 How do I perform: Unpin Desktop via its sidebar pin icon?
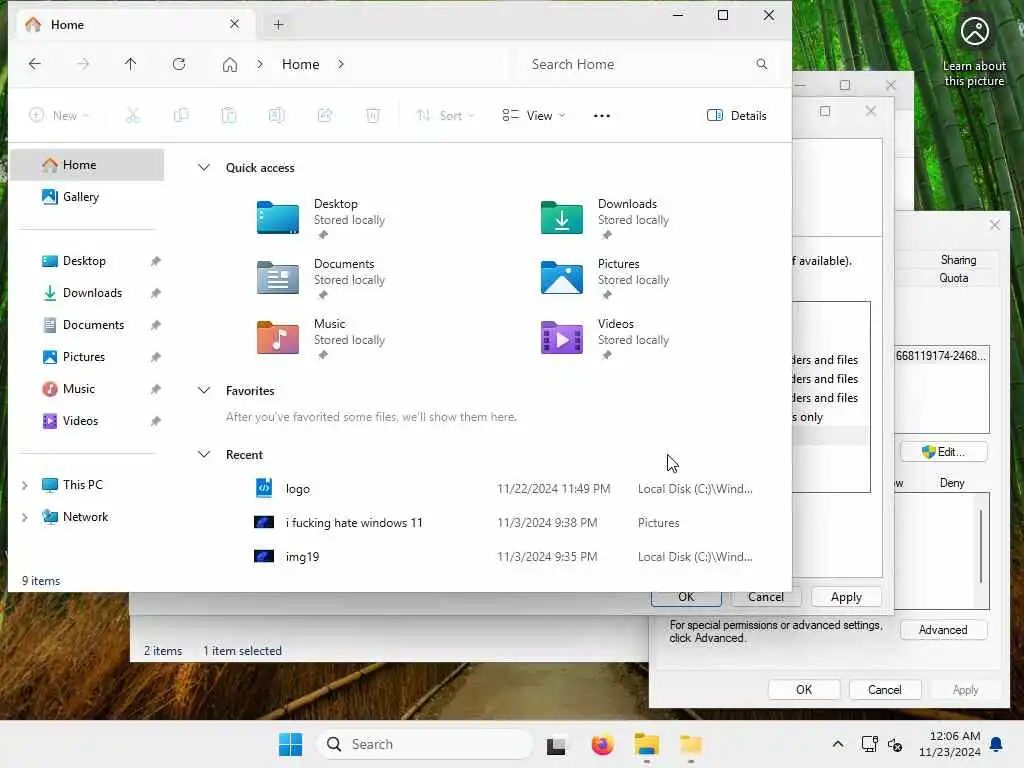155,261
